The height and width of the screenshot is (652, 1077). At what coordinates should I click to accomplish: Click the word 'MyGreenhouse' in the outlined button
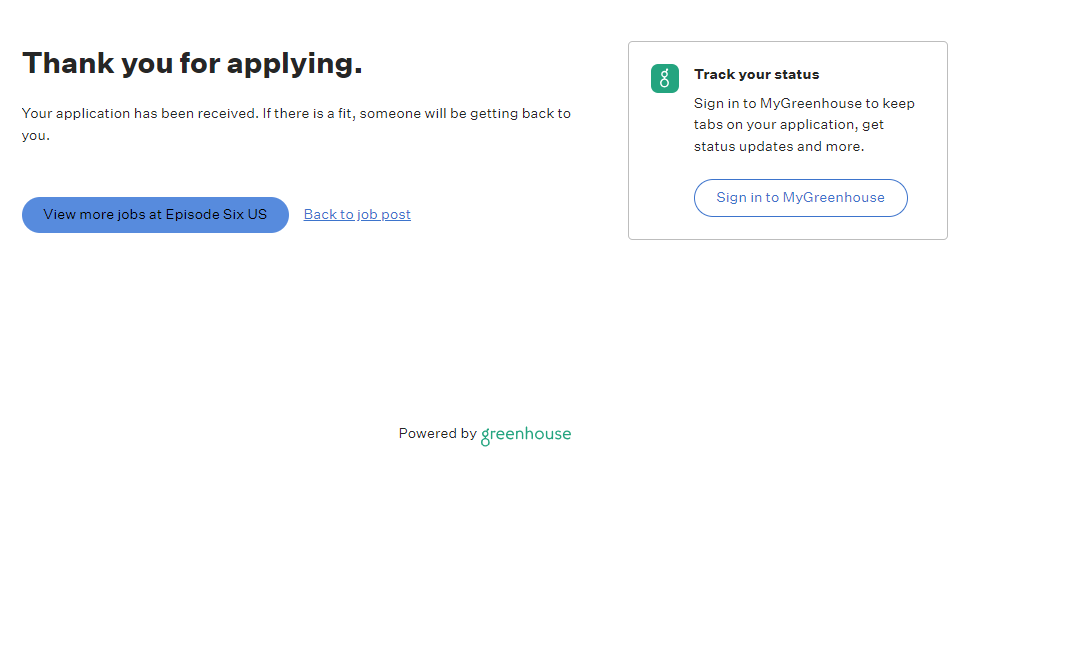[834, 198]
